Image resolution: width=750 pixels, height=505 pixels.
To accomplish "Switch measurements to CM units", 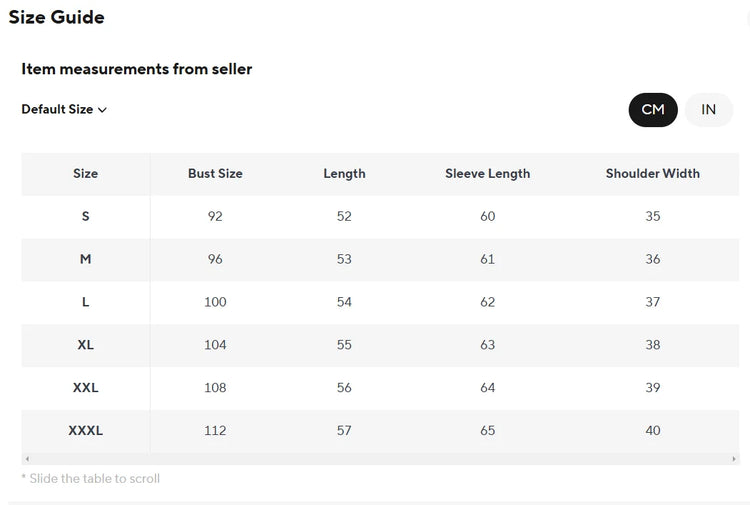I will point(653,110).
